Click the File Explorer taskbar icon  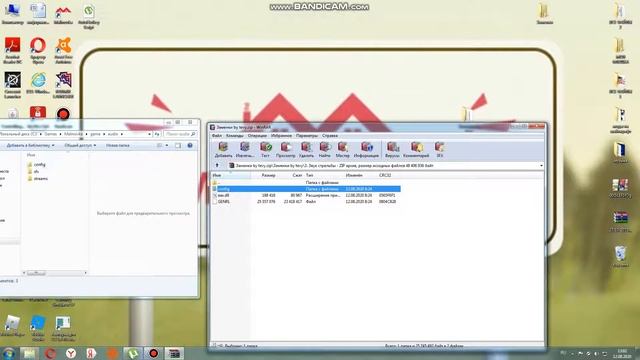[29, 353]
